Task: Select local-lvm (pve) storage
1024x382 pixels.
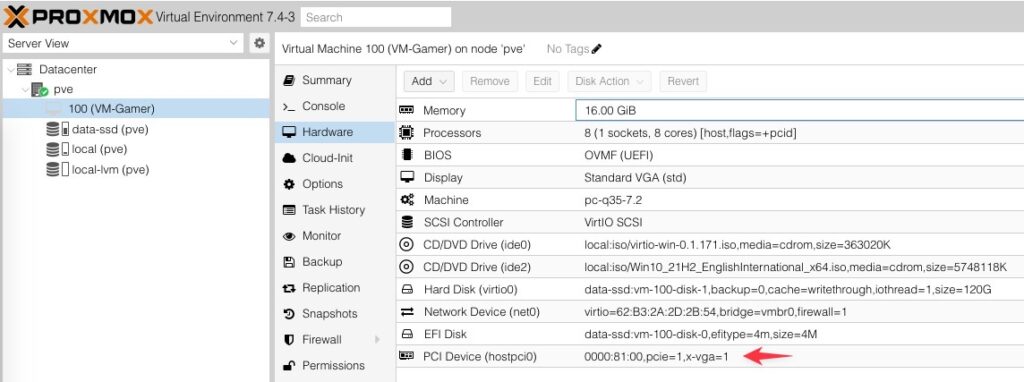Action: point(110,170)
